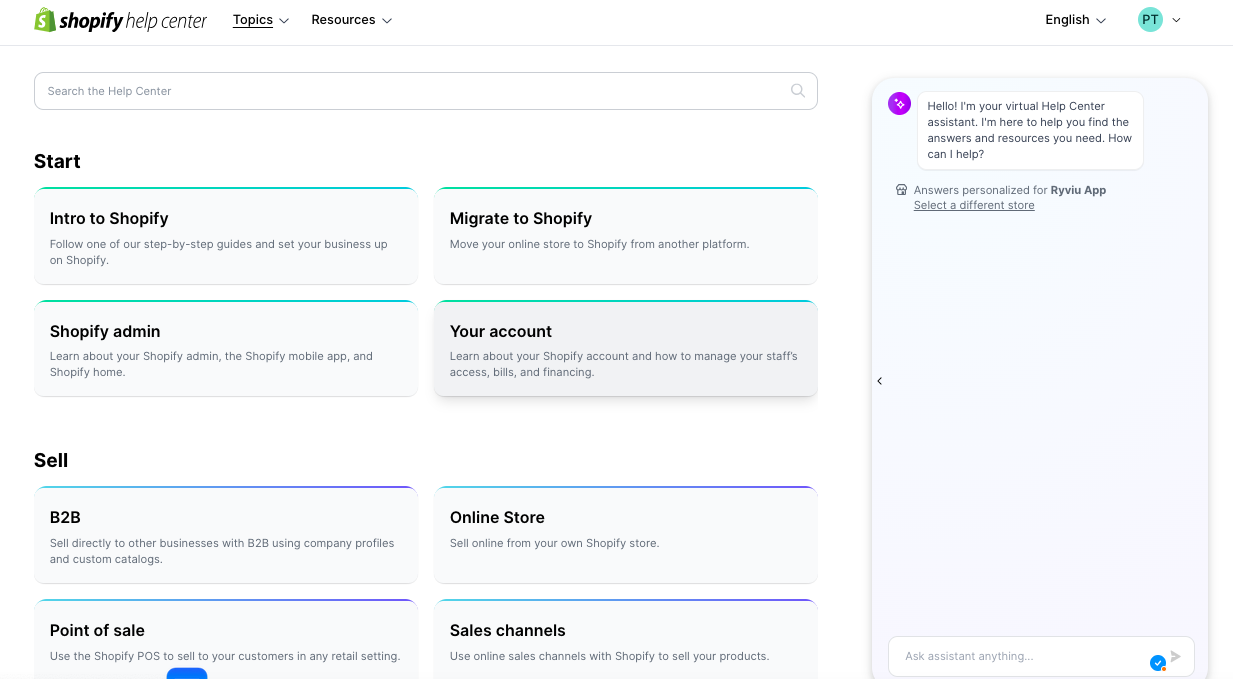Click the Sell section heading

coord(51,460)
